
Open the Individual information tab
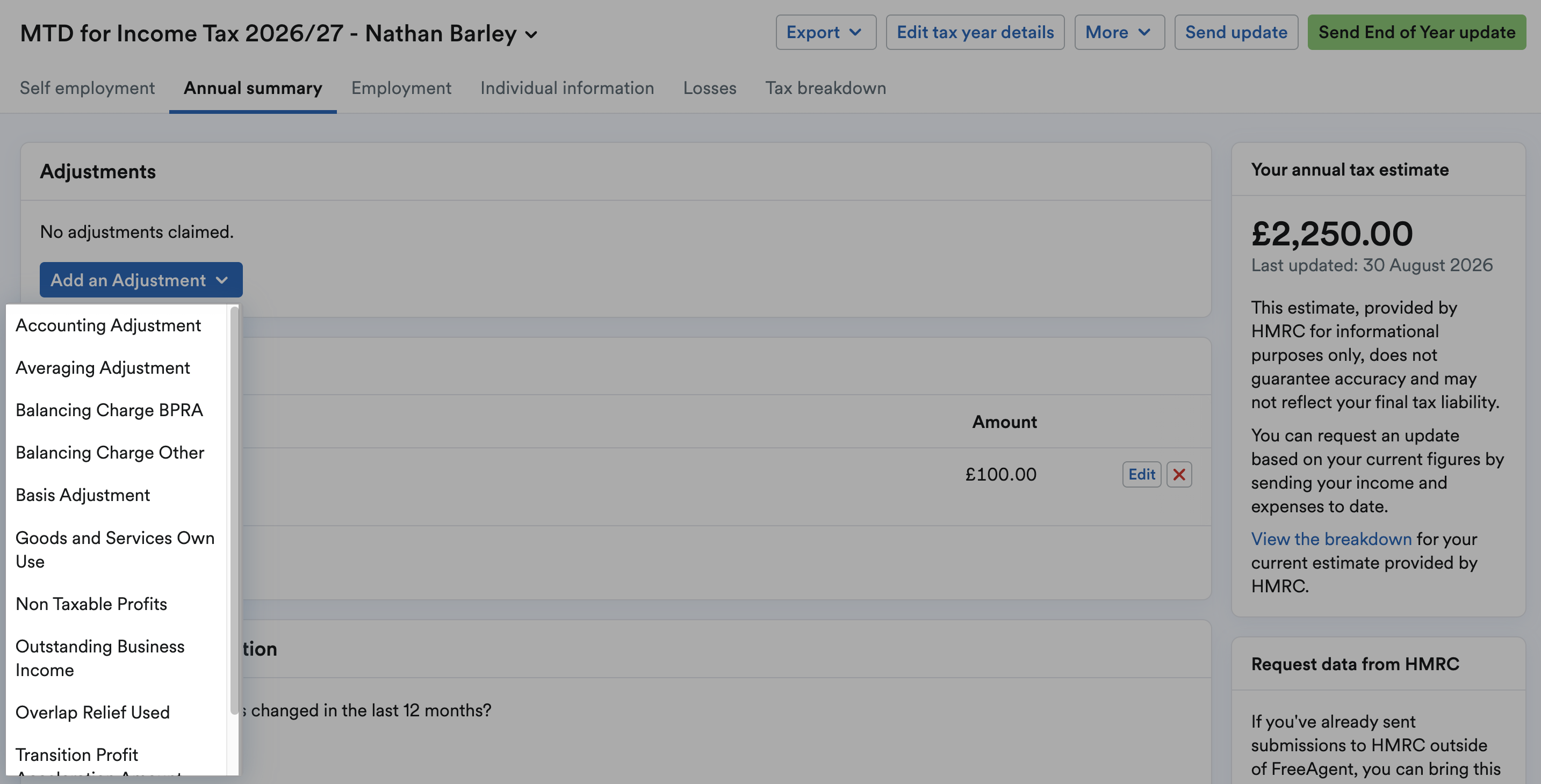[x=567, y=88]
